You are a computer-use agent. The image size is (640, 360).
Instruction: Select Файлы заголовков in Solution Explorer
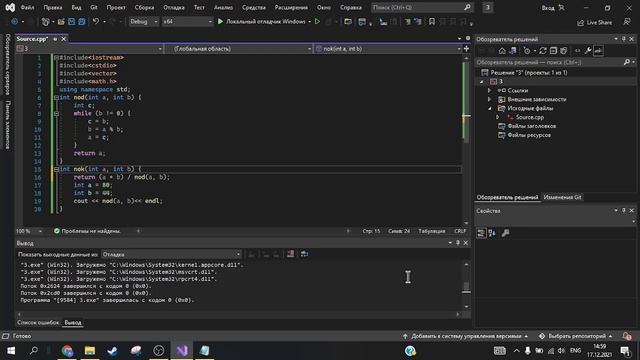tap(532, 126)
